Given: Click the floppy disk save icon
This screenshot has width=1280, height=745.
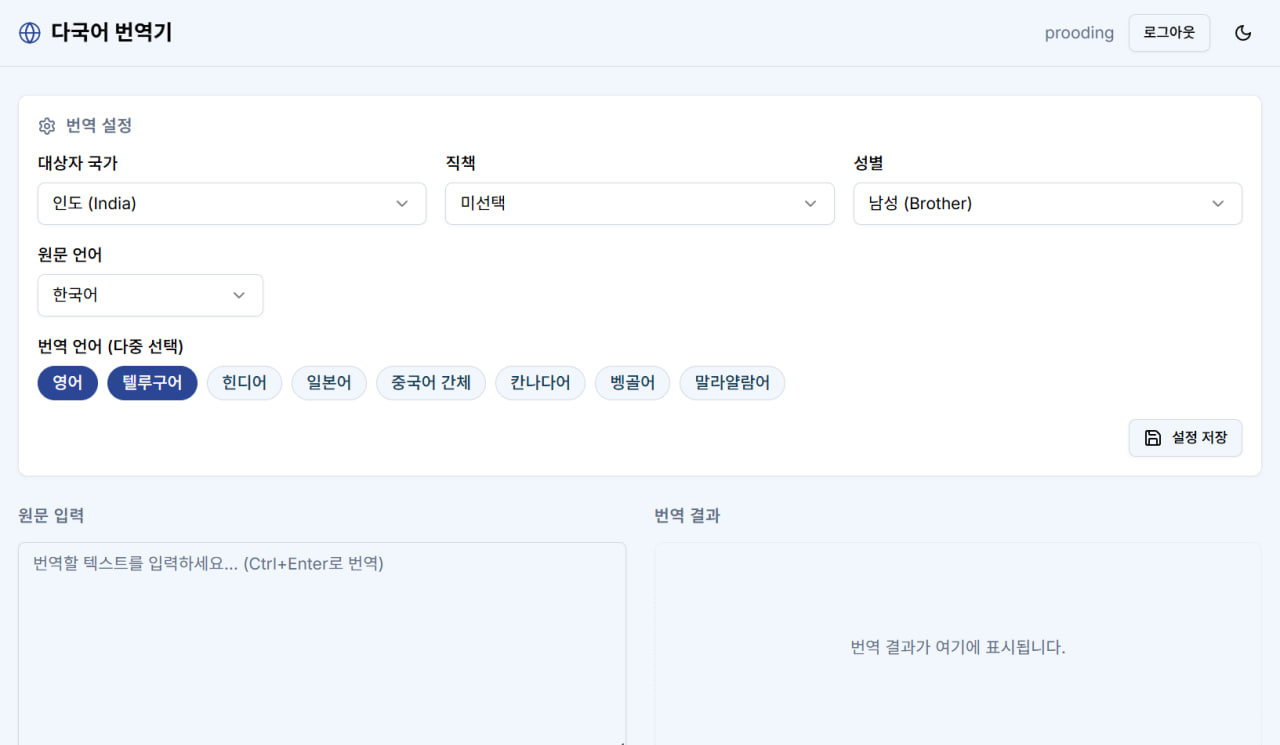Looking at the screenshot, I should (1152, 438).
